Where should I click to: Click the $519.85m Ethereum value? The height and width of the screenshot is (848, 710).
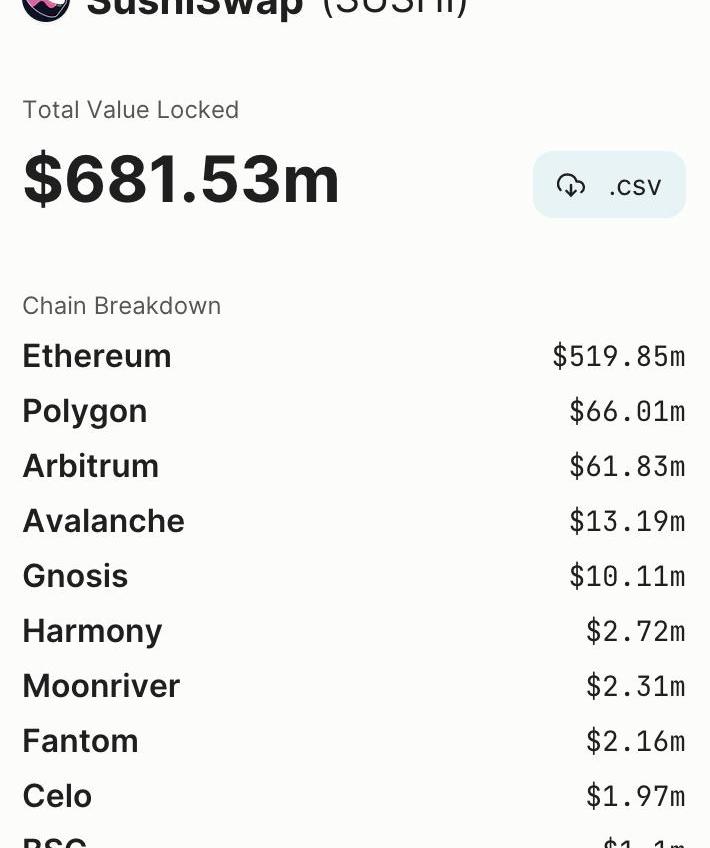click(x=619, y=357)
